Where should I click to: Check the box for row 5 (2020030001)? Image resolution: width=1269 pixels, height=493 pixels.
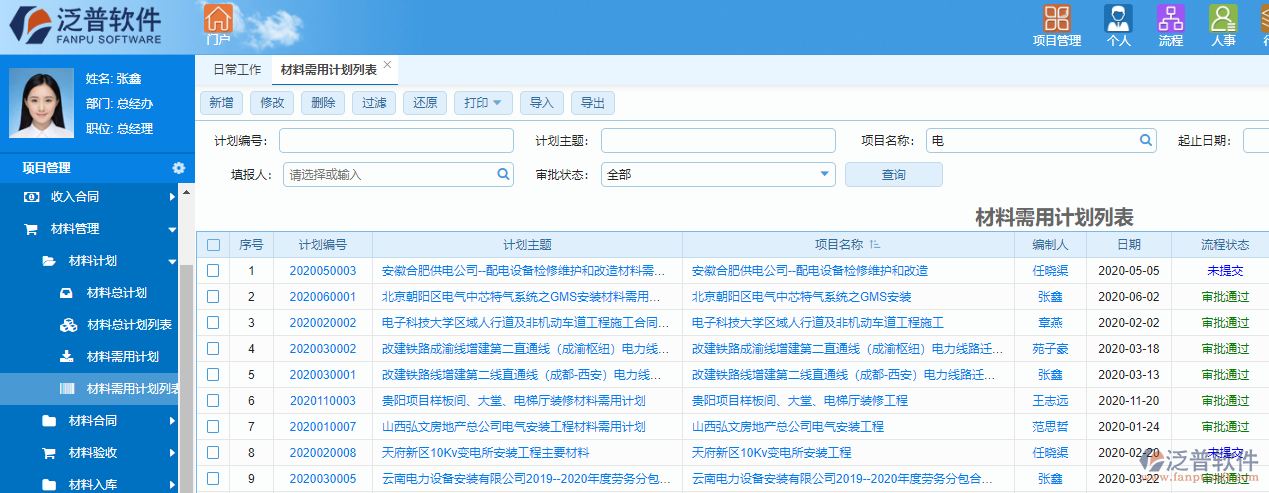(x=213, y=375)
